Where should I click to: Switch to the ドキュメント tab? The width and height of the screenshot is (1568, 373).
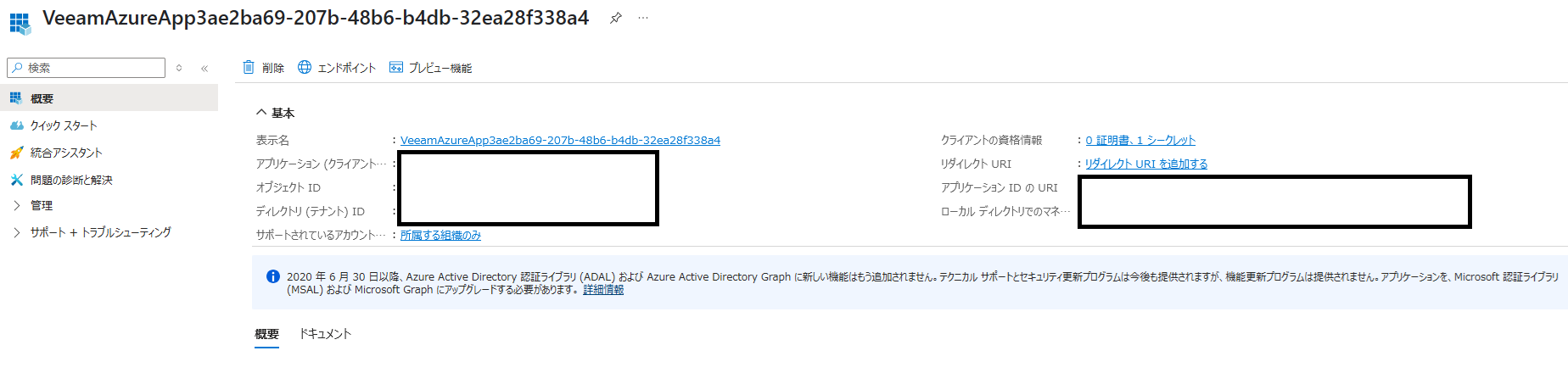(x=325, y=334)
